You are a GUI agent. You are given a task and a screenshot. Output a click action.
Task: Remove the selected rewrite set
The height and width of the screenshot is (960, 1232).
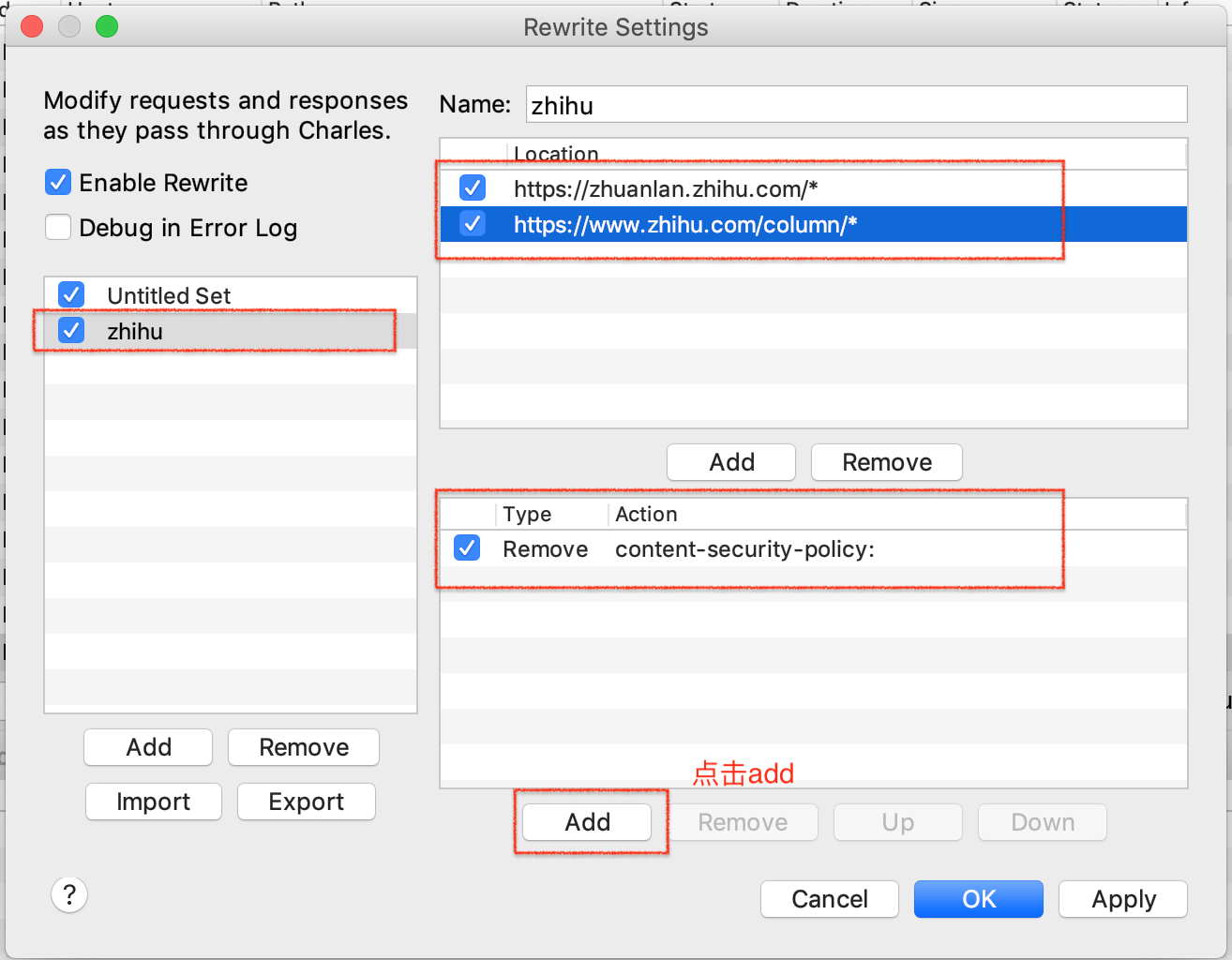coord(304,747)
